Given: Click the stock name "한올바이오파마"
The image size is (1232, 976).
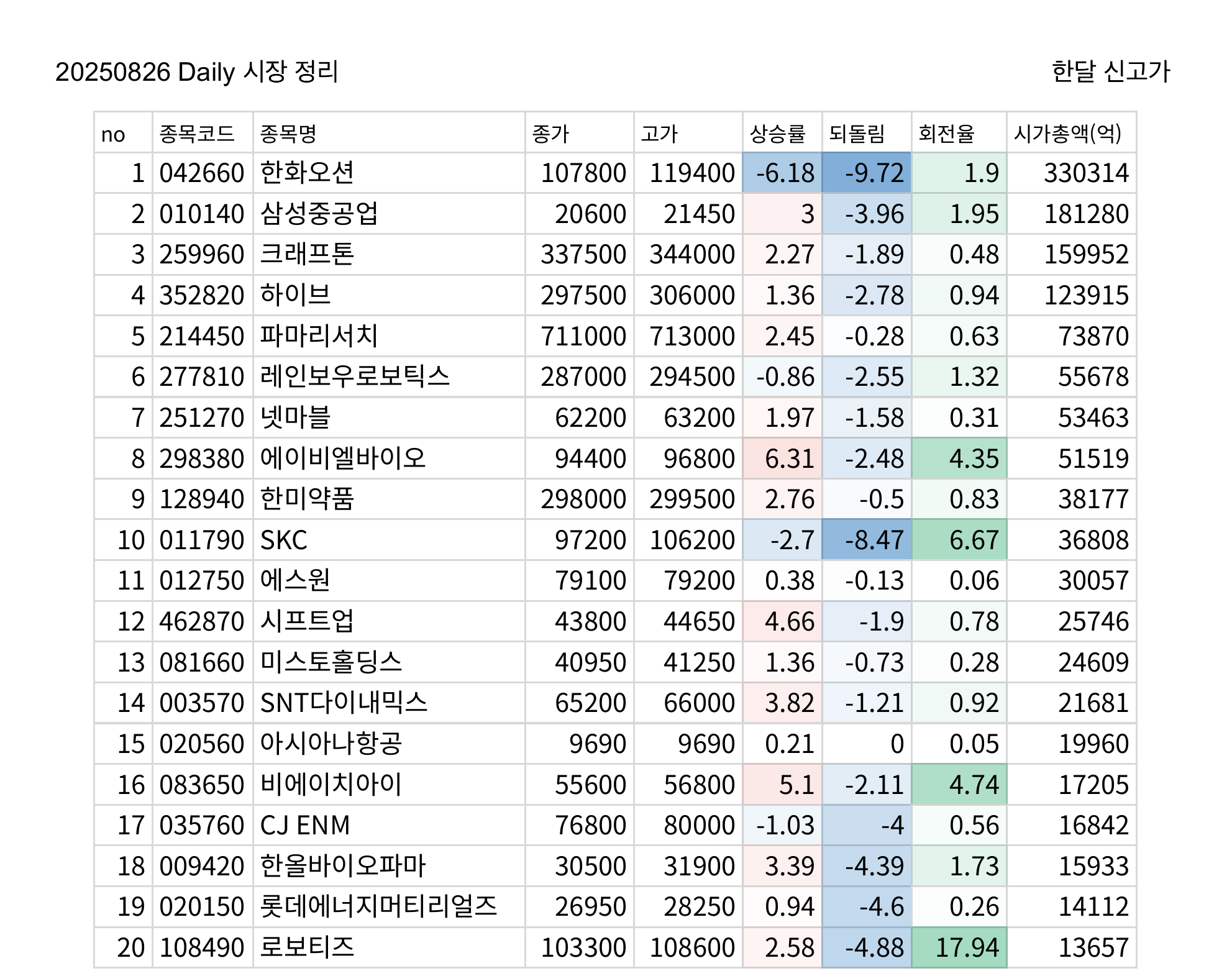Looking at the screenshot, I should [x=343, y=866].
